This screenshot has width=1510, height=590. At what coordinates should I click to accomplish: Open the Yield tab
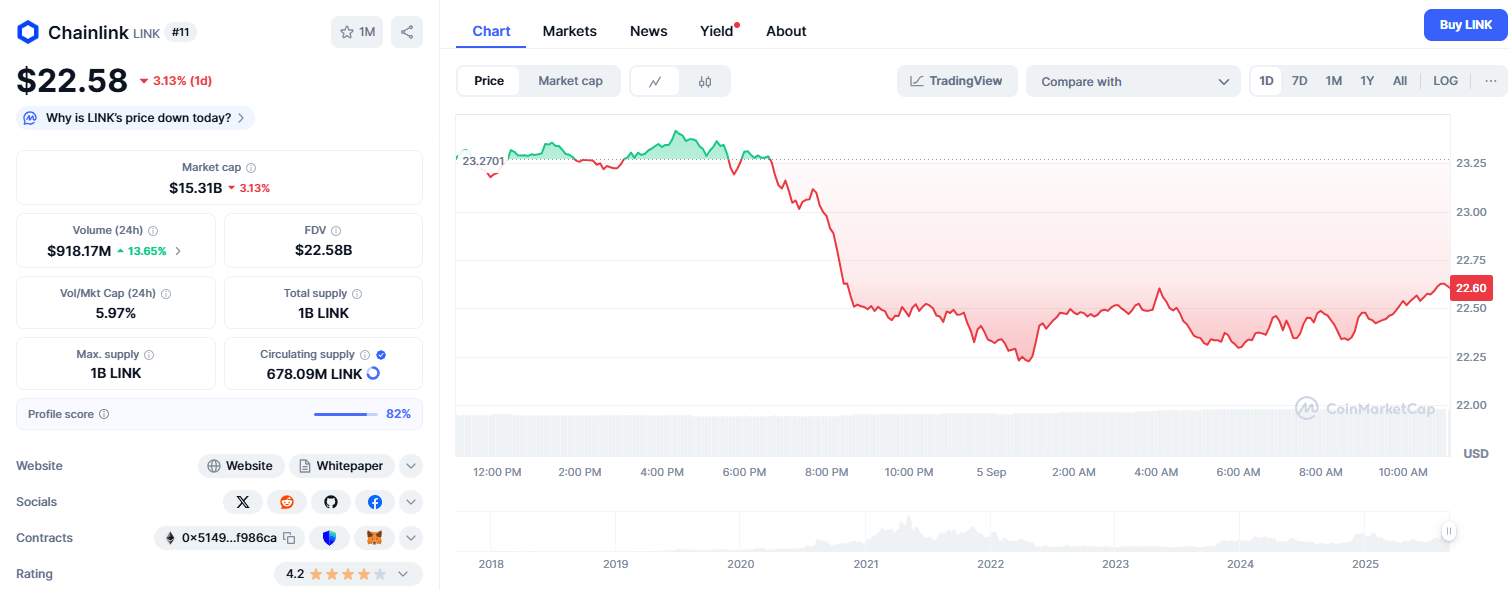[717, 31]
